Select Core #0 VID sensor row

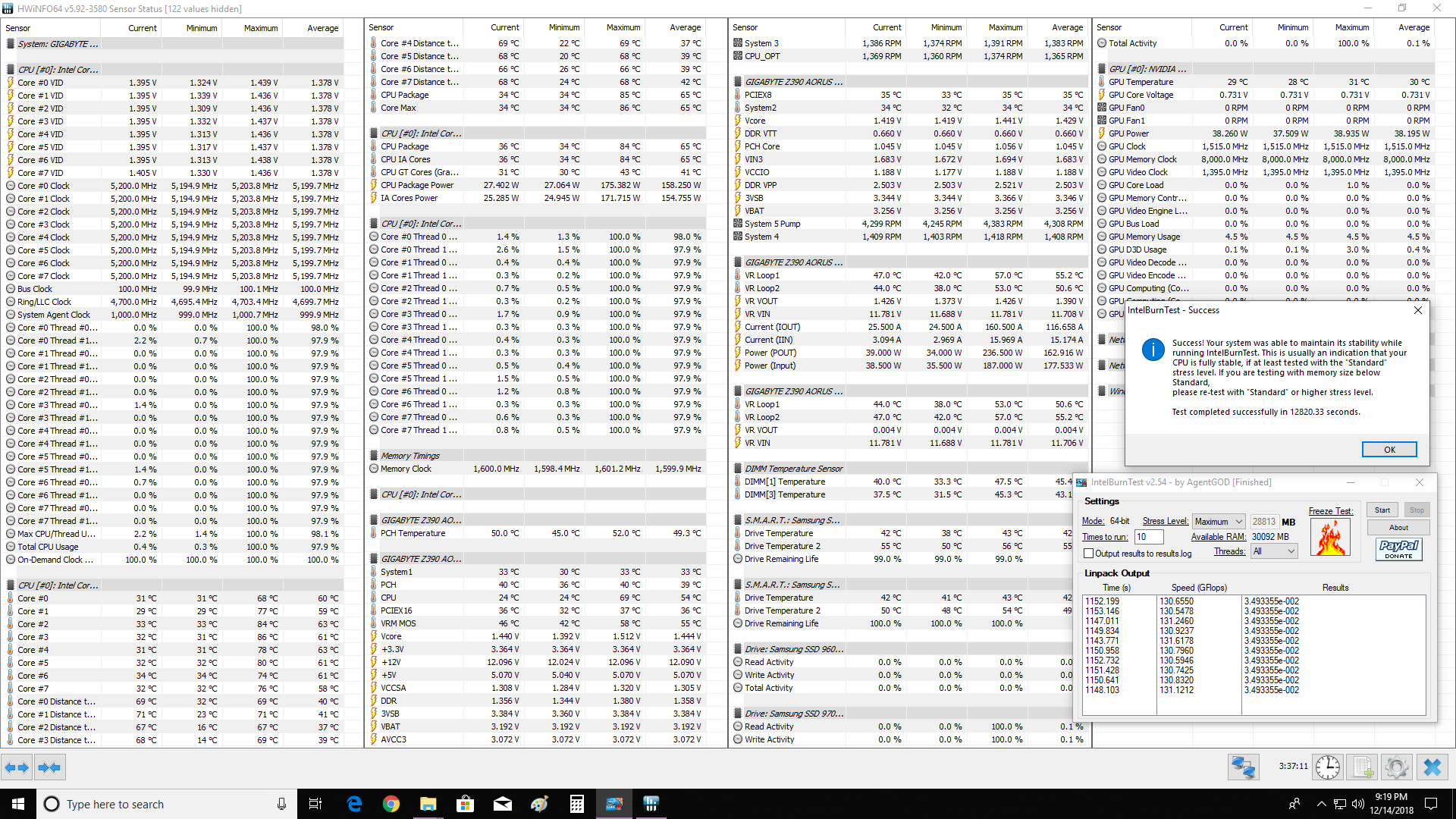173,83
